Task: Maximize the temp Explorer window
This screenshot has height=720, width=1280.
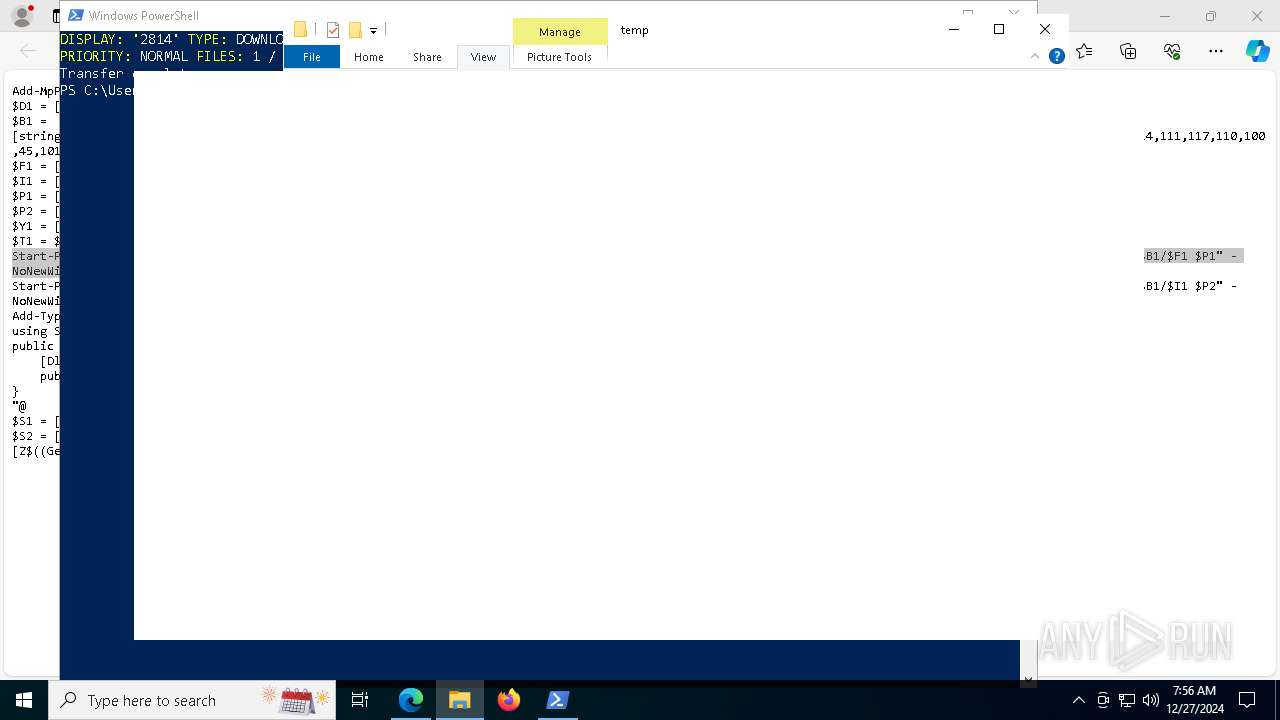Action: (999, 29)
